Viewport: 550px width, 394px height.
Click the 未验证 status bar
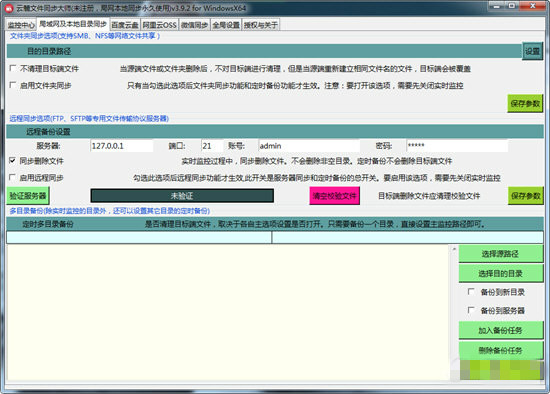[182, 196]
